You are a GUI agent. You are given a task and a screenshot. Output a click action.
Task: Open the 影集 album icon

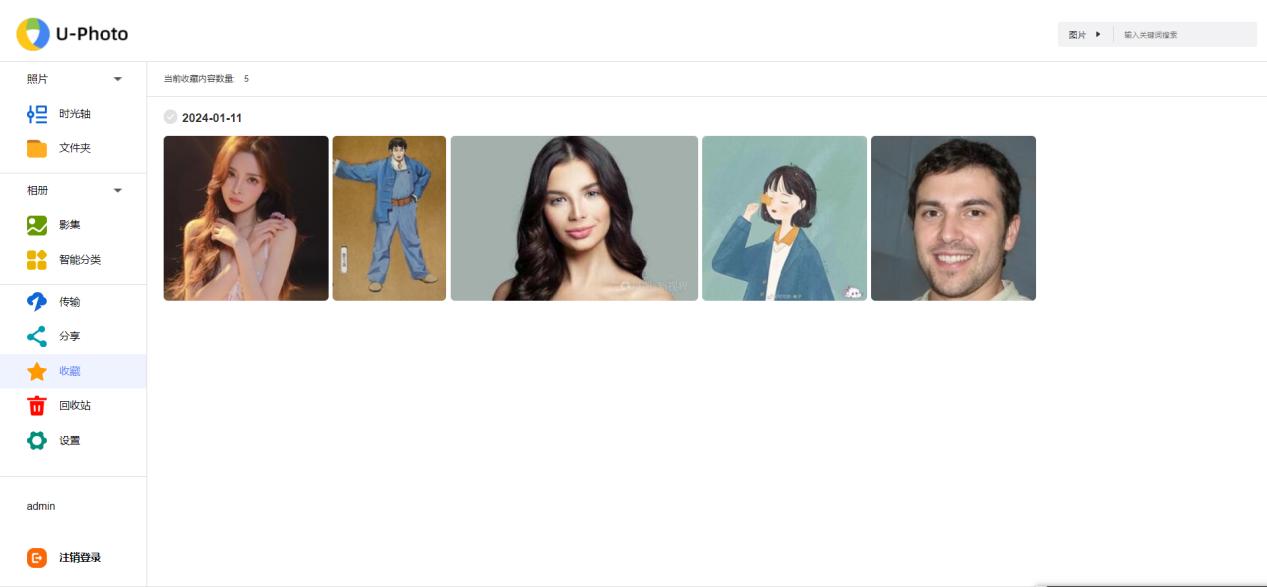point(37,225)
